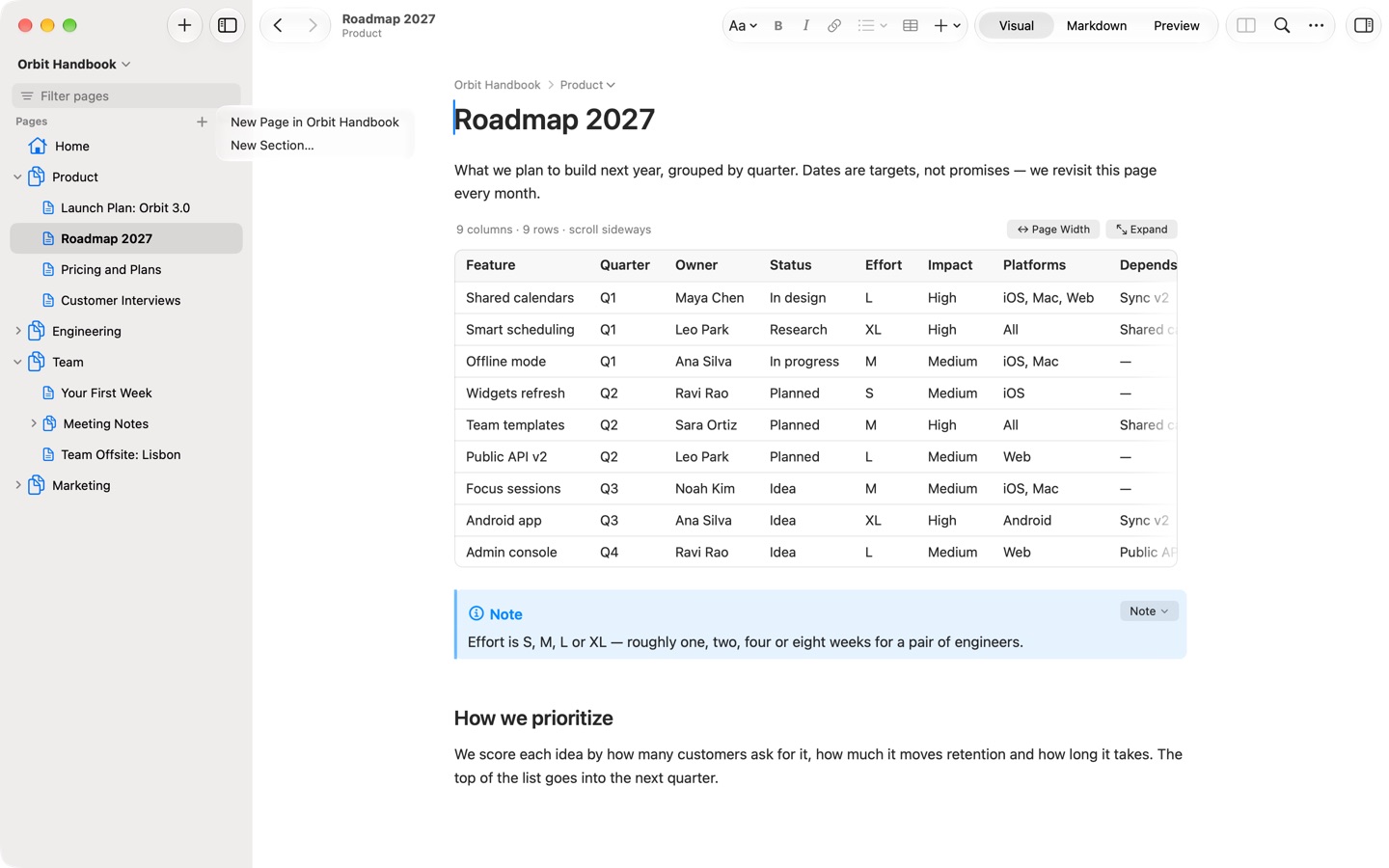Switch to Markdown editing mode
The width and height of the screenshot is (1389, 868).
(x=1097, y=26)
